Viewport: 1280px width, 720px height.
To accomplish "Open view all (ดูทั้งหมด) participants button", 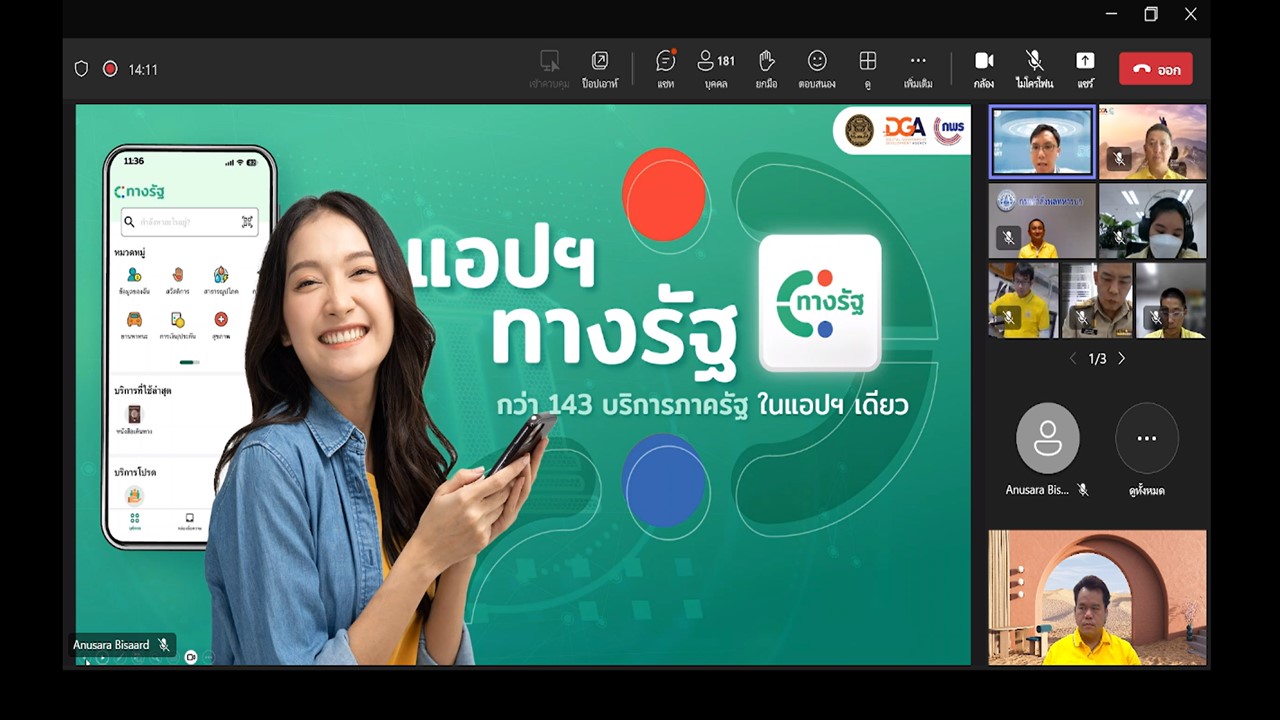I will point(1146,449).
